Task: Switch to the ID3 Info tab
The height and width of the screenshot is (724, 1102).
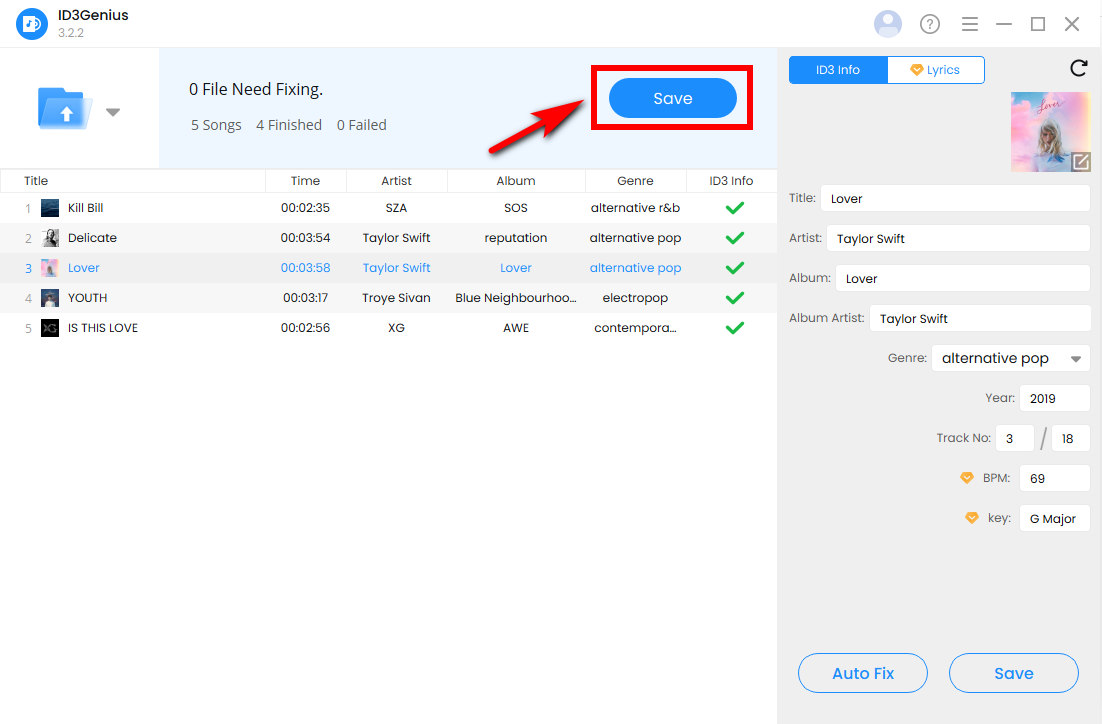Action: pyautogui.click(x=838, y=70)
